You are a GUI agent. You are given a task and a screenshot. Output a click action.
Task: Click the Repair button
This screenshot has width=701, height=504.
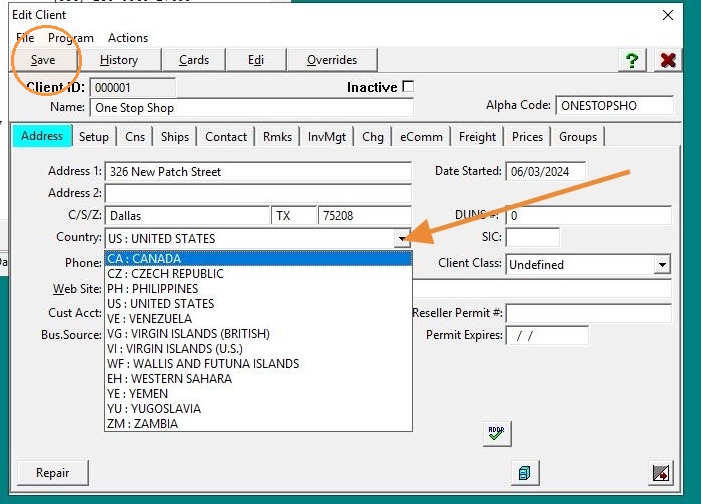click(53, 473)
